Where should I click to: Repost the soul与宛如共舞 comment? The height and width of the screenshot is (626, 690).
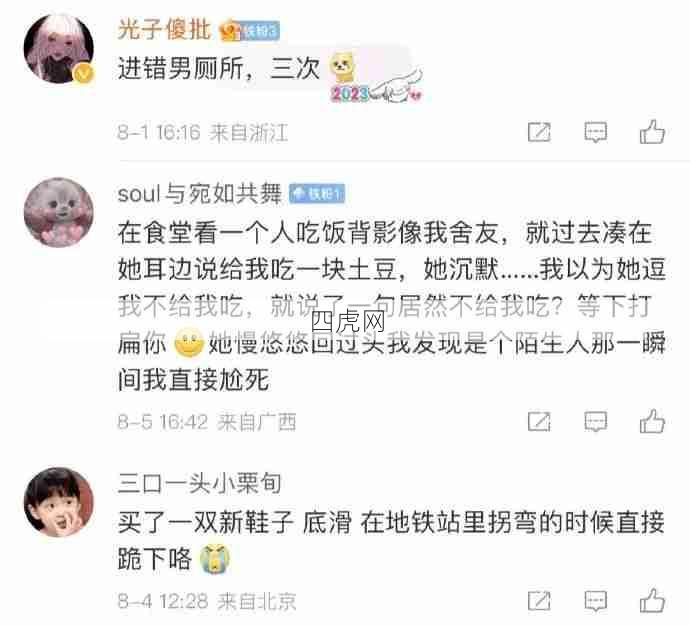point(539,421)
